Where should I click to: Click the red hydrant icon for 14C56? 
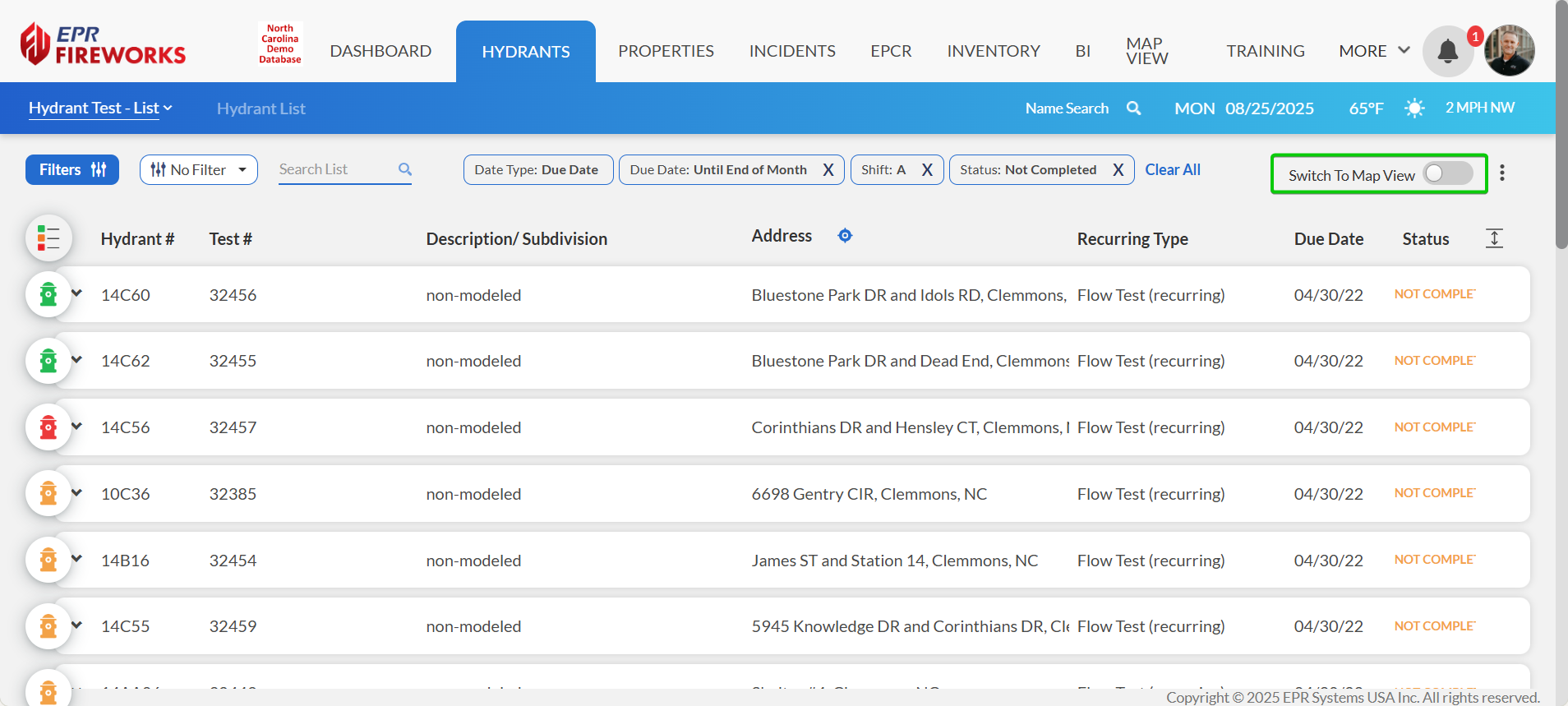click(48, 427)
